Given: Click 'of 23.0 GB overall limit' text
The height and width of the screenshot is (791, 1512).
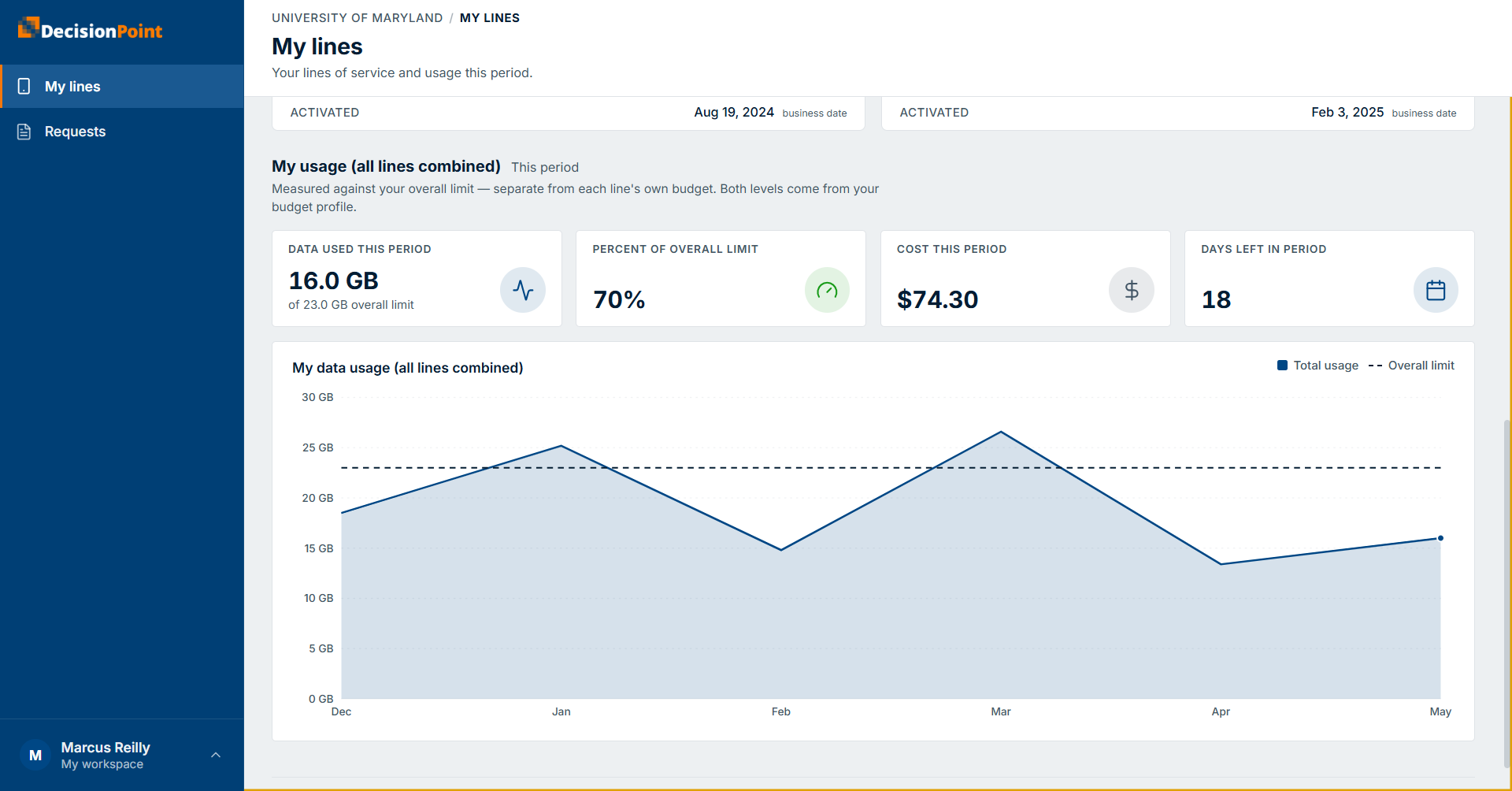Looking at the screenshot, I should [350, 305].
